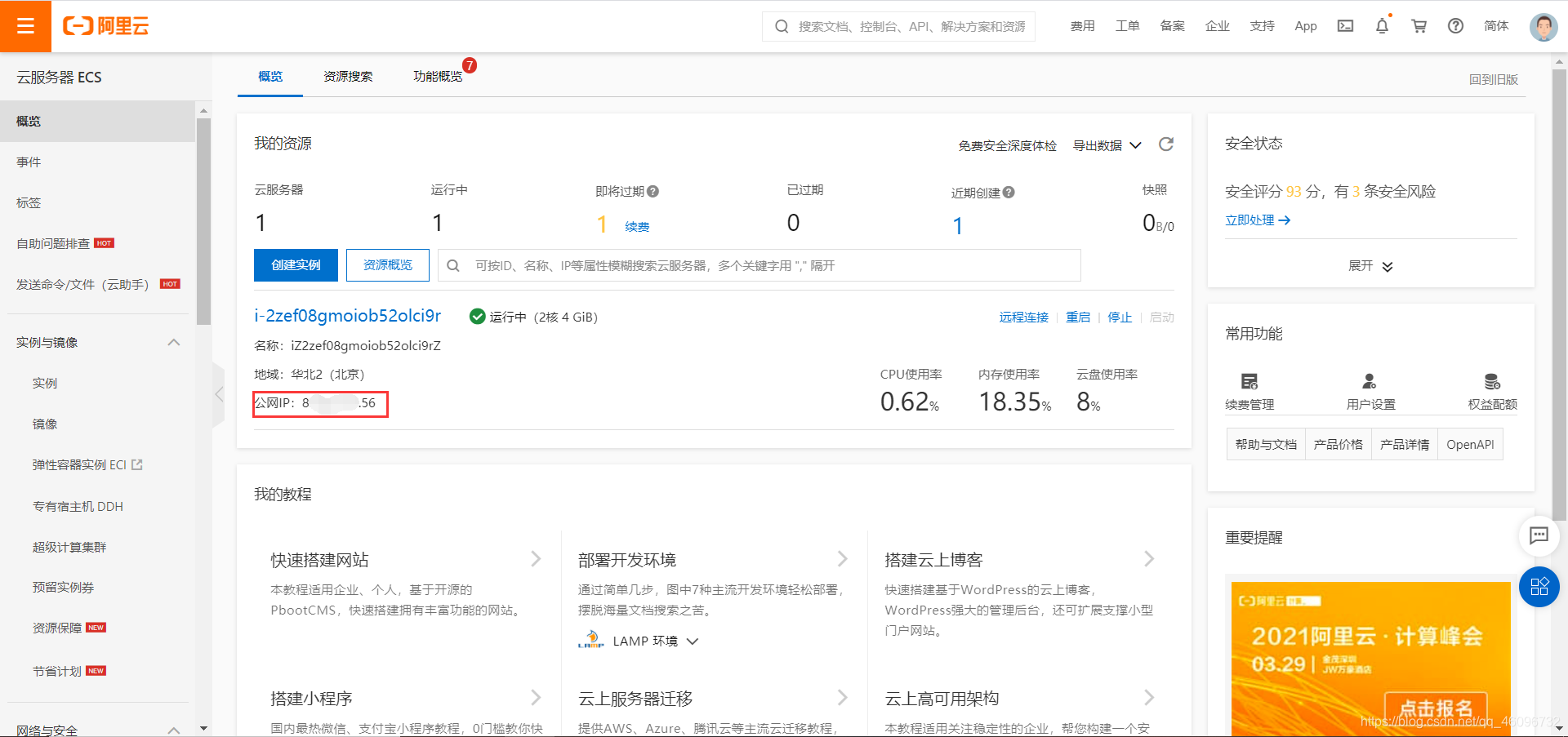The height and width of the screenshot is (737, 1568).
Task: Open the Cloud Shell terminal icon
Action: click(x=1345, y=26)
